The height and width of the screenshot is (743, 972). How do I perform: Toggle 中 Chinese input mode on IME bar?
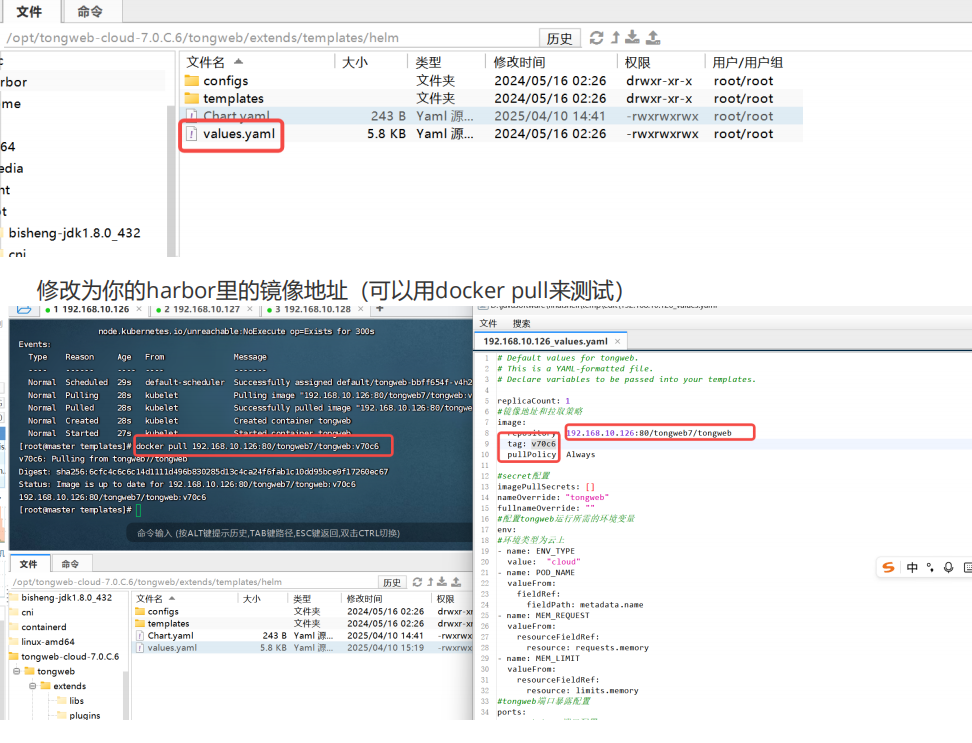click(x=912, y=567)
